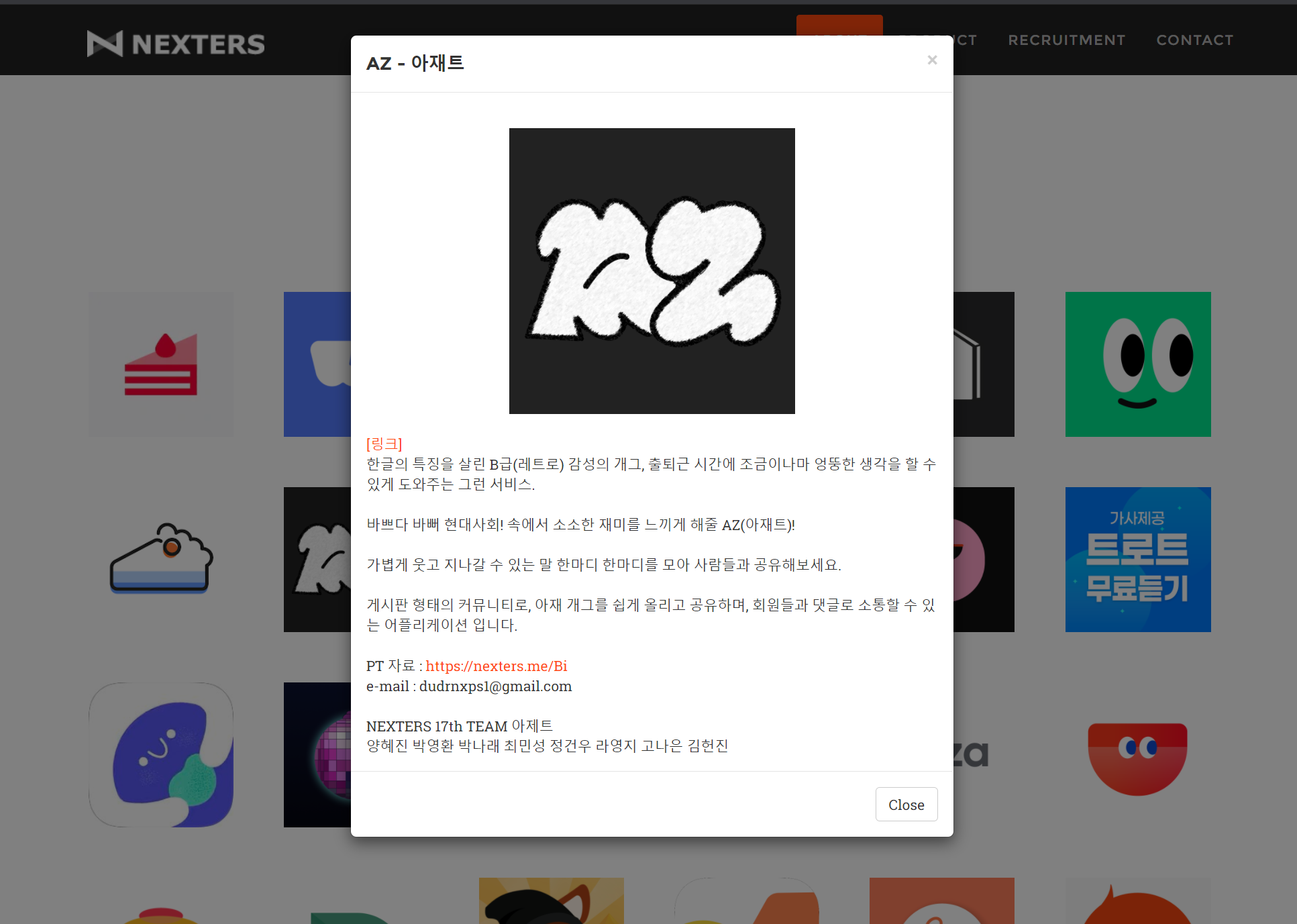Select the pie slice with cream icon
The width and height of the screenshot is (1297, 924).
click(x=161, y=559)
